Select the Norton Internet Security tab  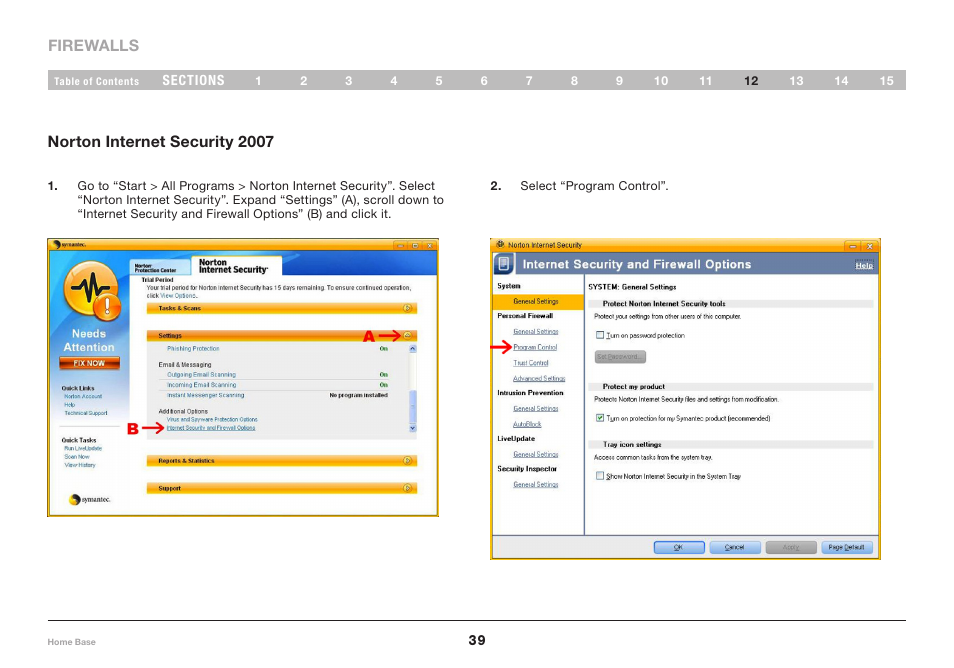[x=236, y=266]
